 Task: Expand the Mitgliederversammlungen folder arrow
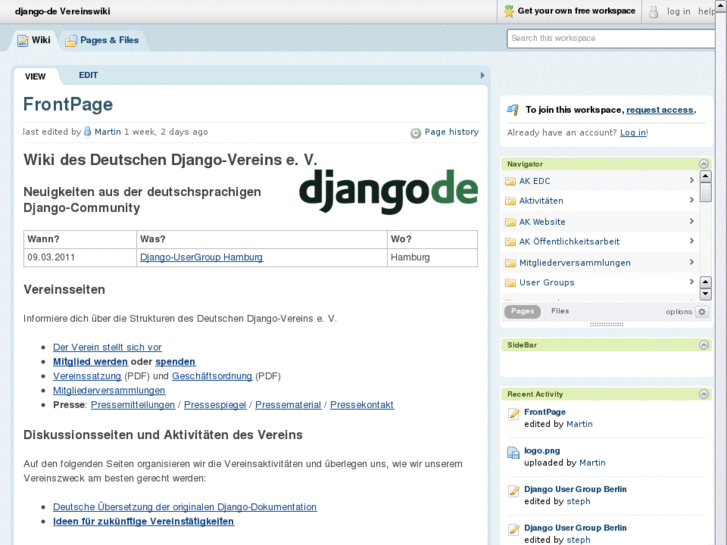[x=691, y=262]
